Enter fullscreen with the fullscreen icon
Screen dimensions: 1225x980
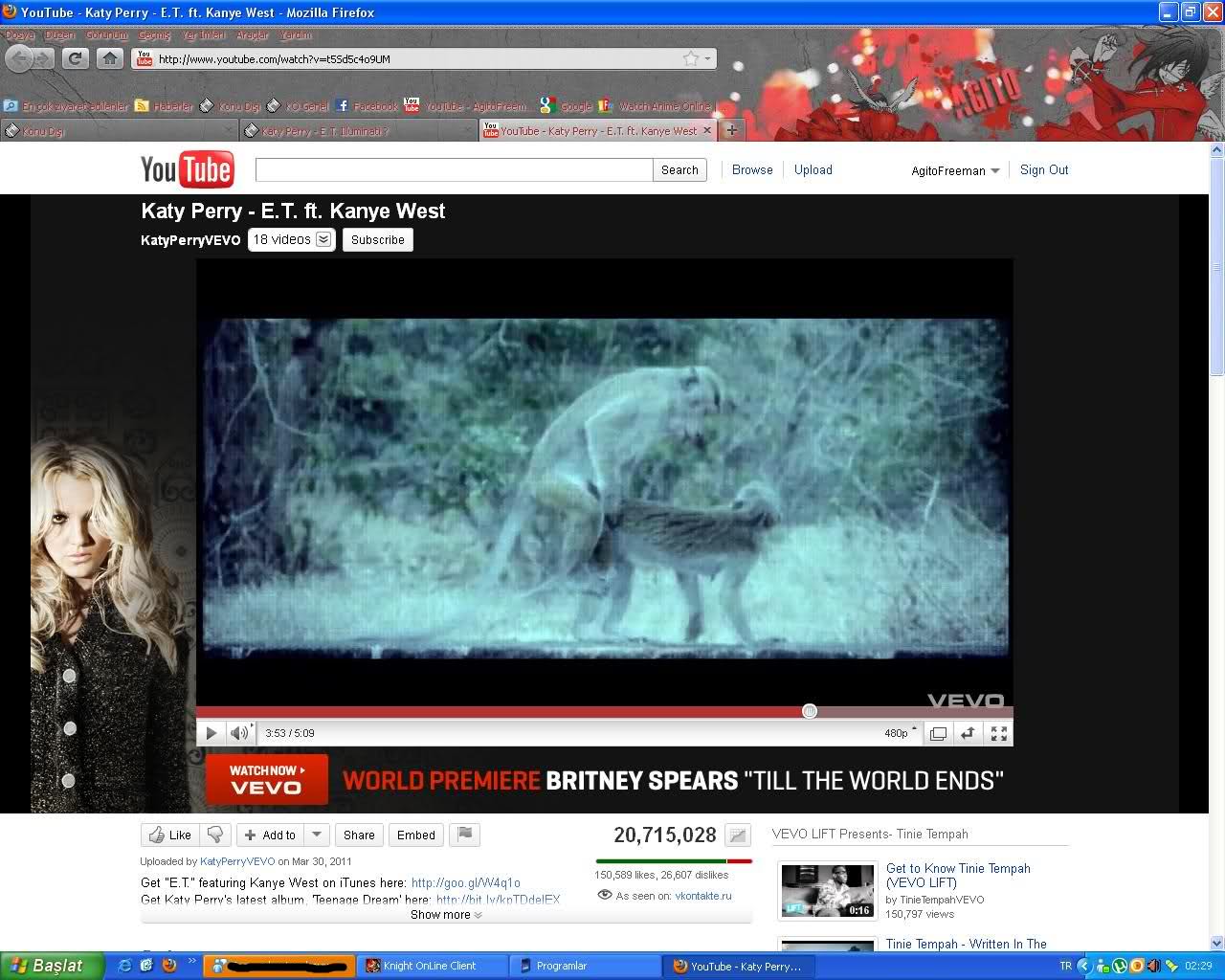click(998, 733)
